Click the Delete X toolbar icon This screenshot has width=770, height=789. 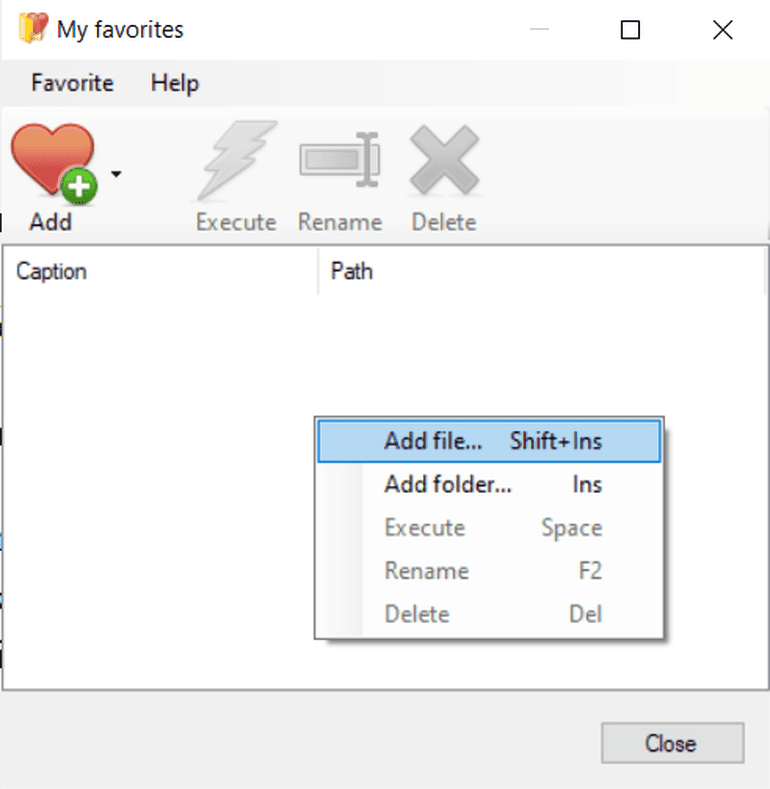[444, 160]
